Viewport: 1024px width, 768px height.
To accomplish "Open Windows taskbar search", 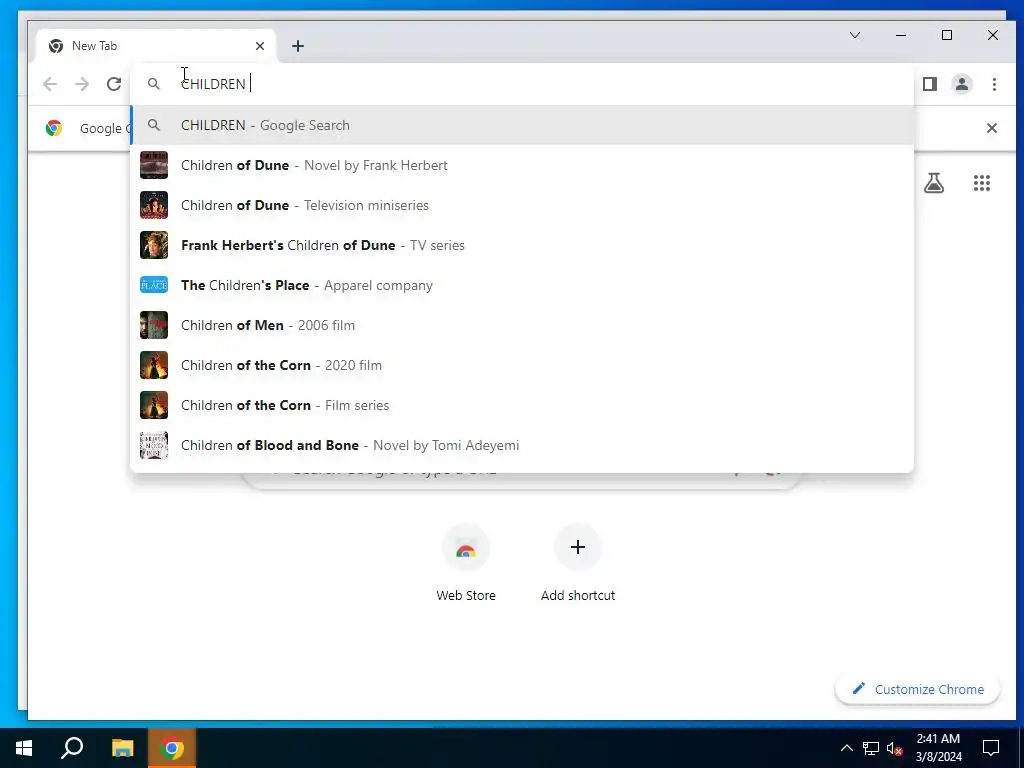I will pos(72,748).
